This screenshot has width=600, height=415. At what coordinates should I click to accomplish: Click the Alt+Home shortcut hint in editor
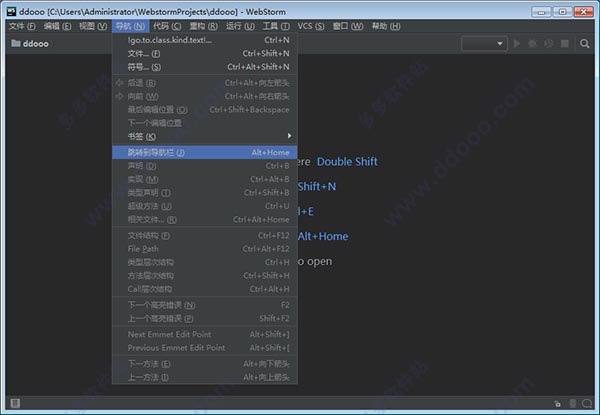tap(323, 236)
